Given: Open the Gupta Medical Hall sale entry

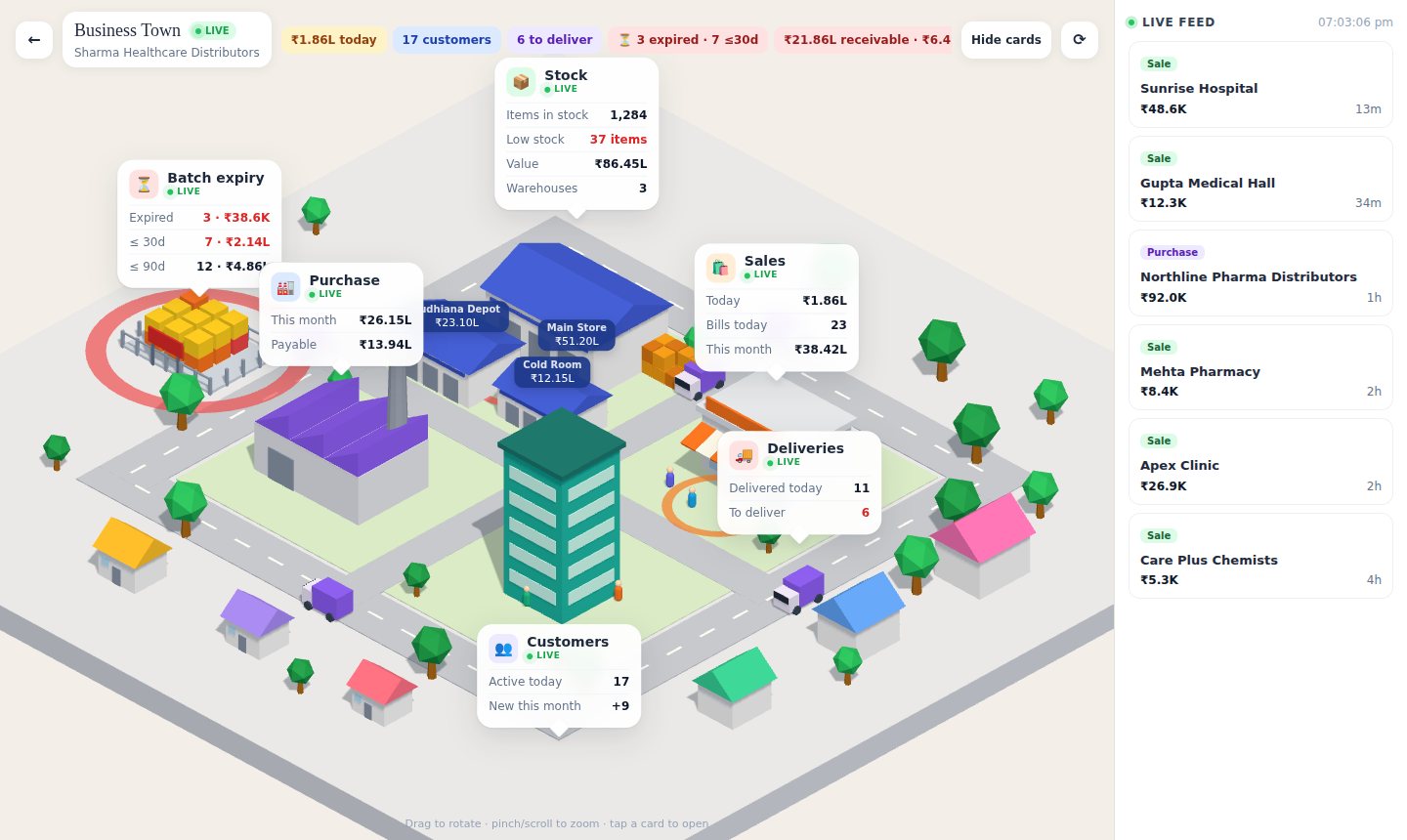Looking at the screenshot, I should [1260, 179].
